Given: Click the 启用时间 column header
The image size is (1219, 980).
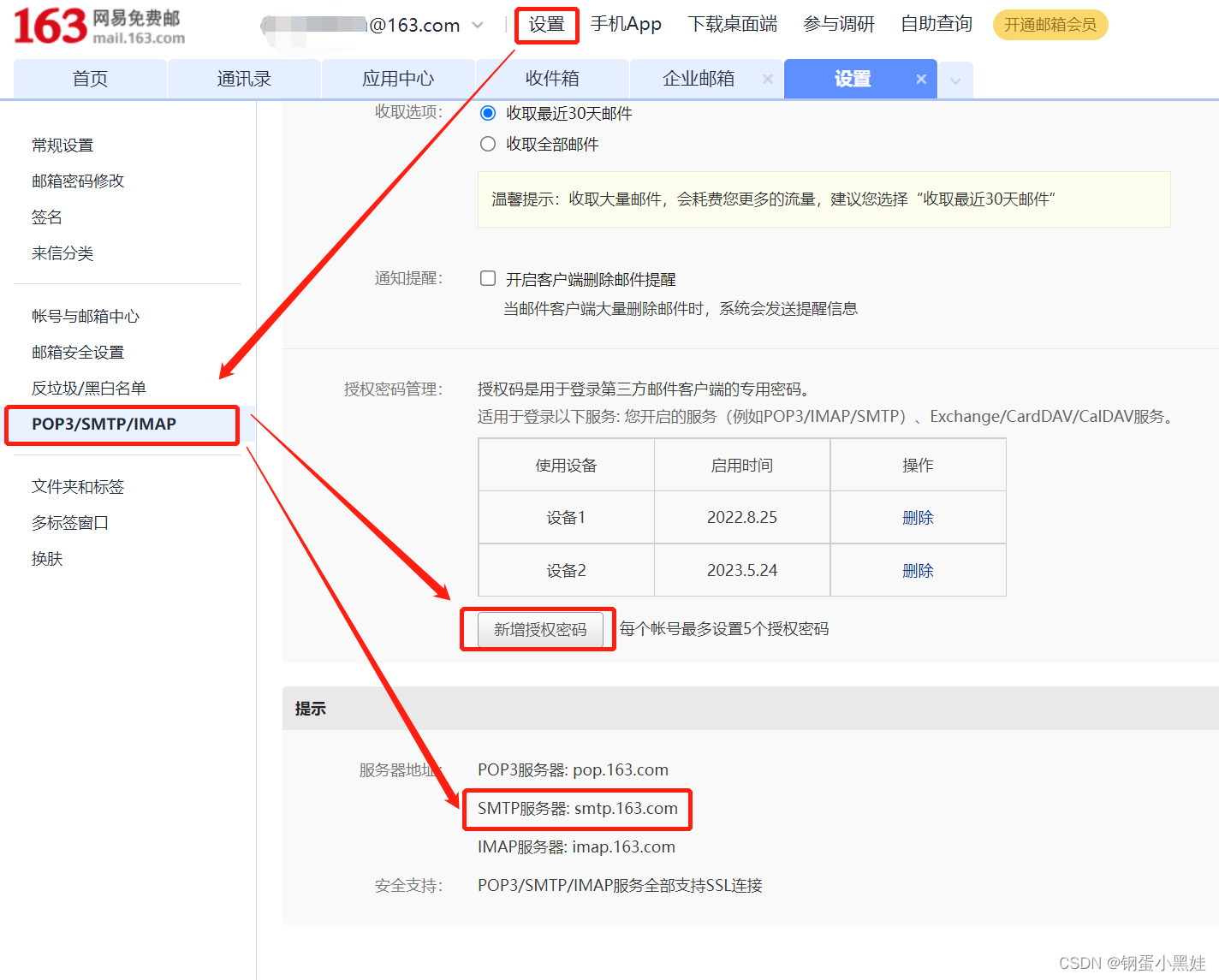Looking at the screenshot, I should 742,466.
